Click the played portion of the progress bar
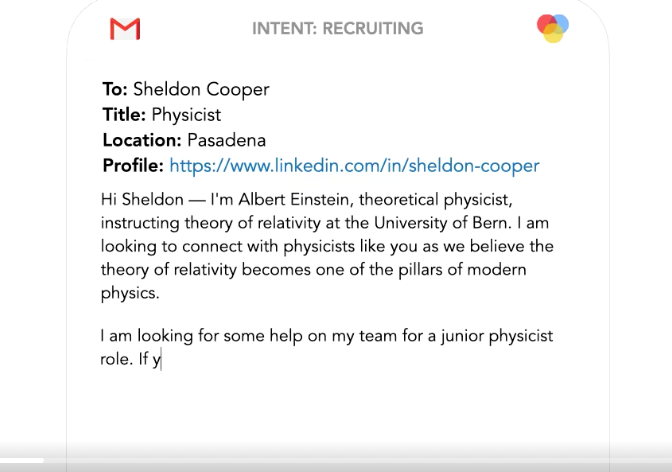Image resolution: width=672 pixels, height=472 pixels. (22, 461)
